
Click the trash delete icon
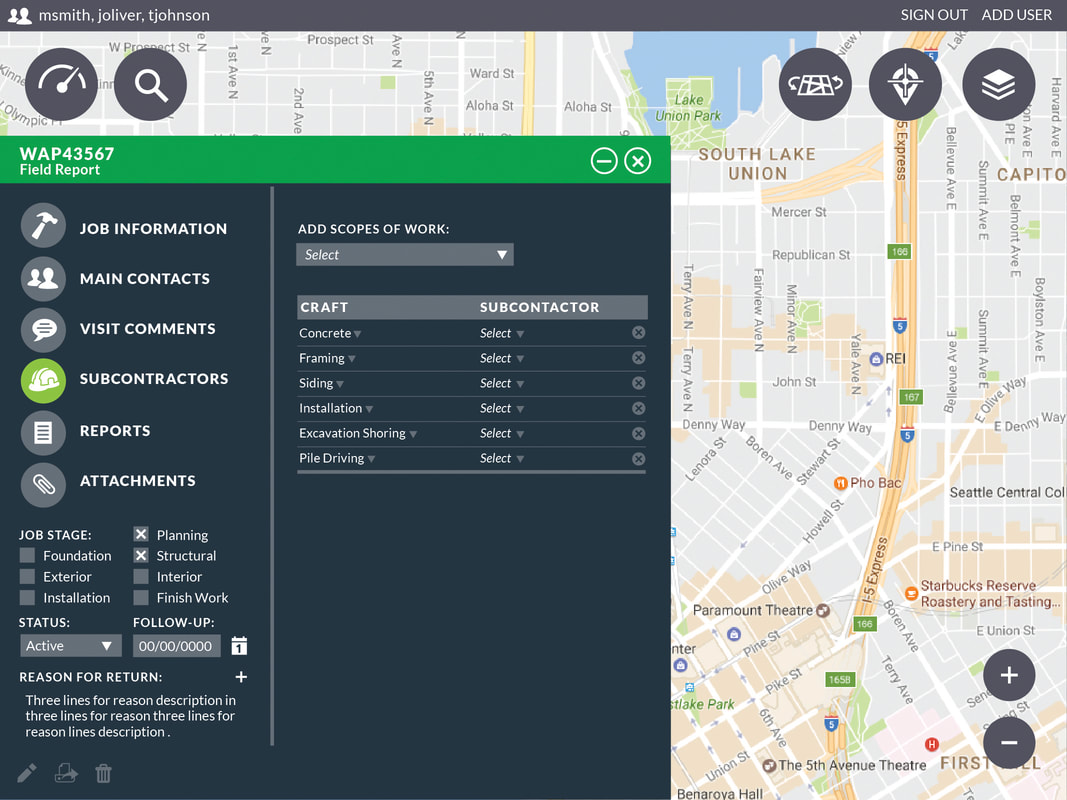point(103,773)
